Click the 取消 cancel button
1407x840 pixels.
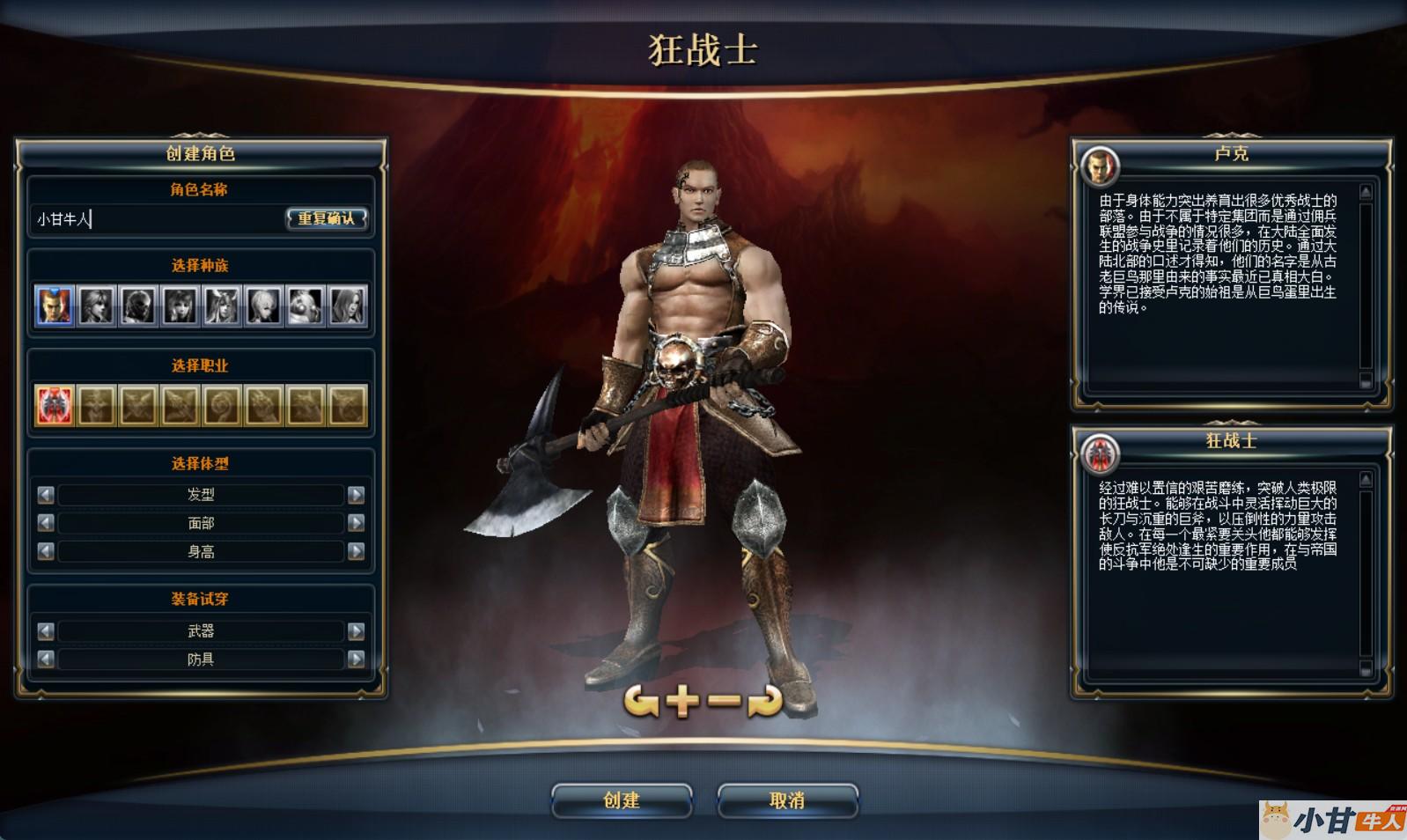click(787, 800)
